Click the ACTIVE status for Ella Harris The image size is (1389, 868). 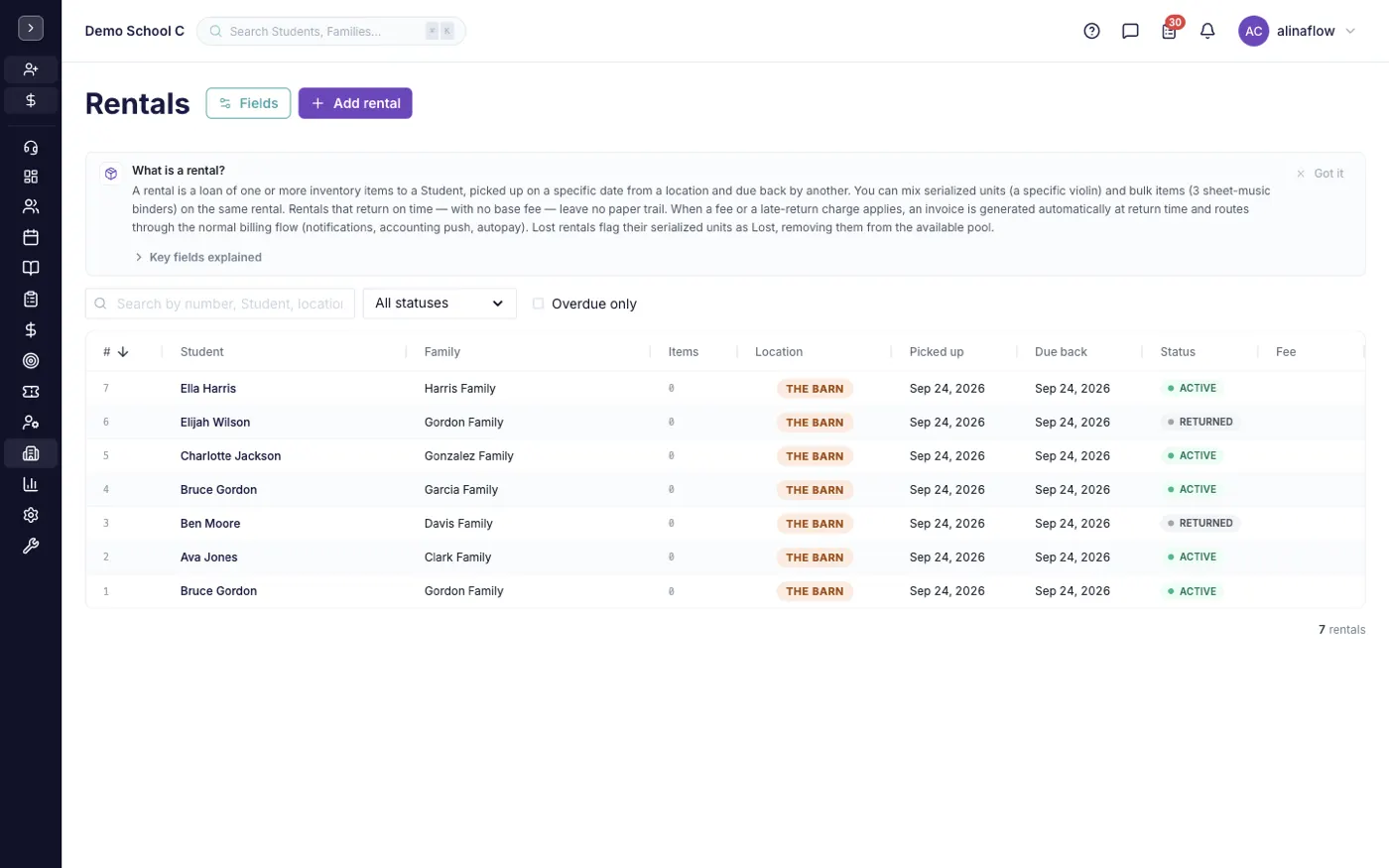pyautogui.click(x=1192, y=389)
